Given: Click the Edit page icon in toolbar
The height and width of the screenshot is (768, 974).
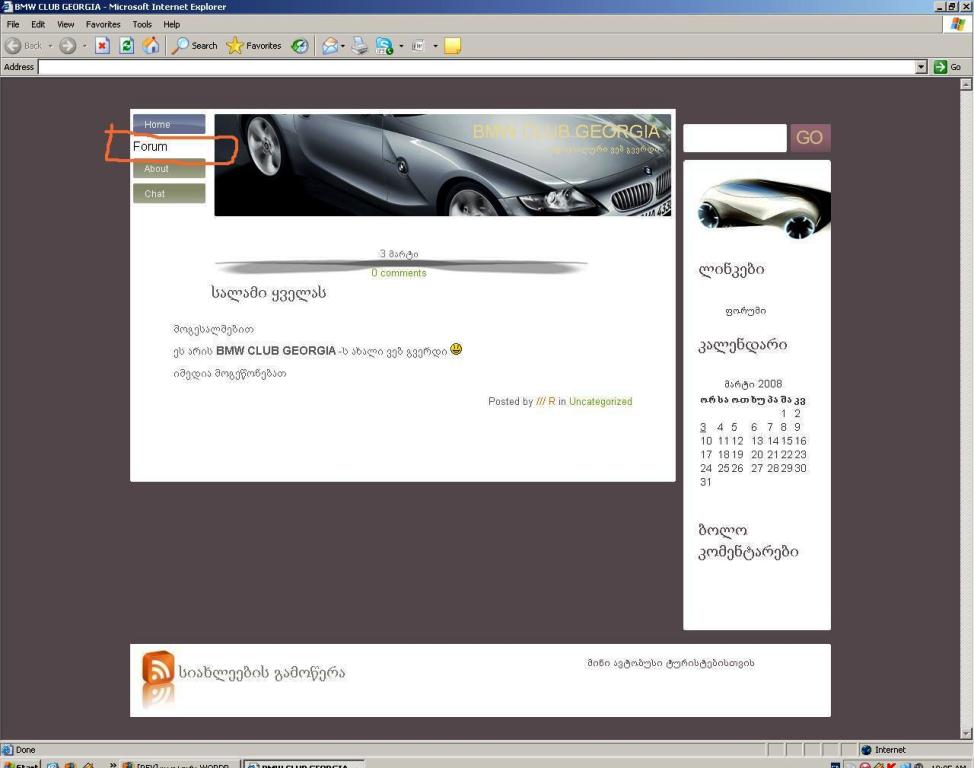Looking at the screenshot, I should [x=419, y=45].
